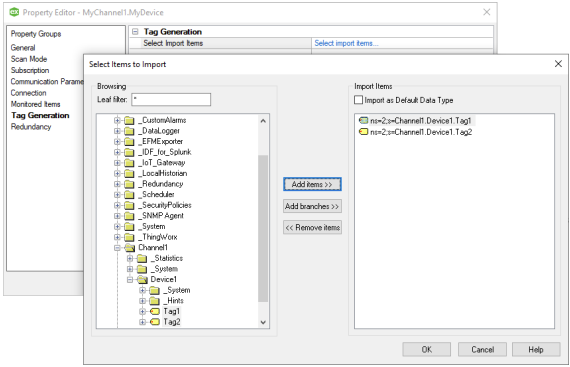Image resolution: width=570 pixels, height=367 pixels.
Task: Click the _EFMExporter folder icon
Action: click(x=129, y=142)
